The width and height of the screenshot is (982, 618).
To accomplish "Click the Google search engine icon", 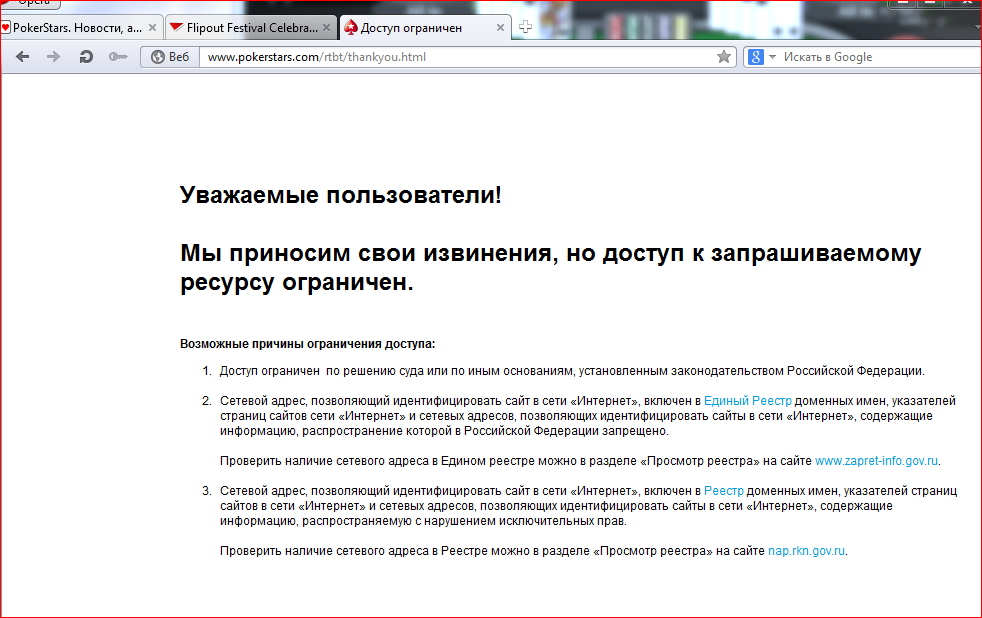I will point(756,57).
